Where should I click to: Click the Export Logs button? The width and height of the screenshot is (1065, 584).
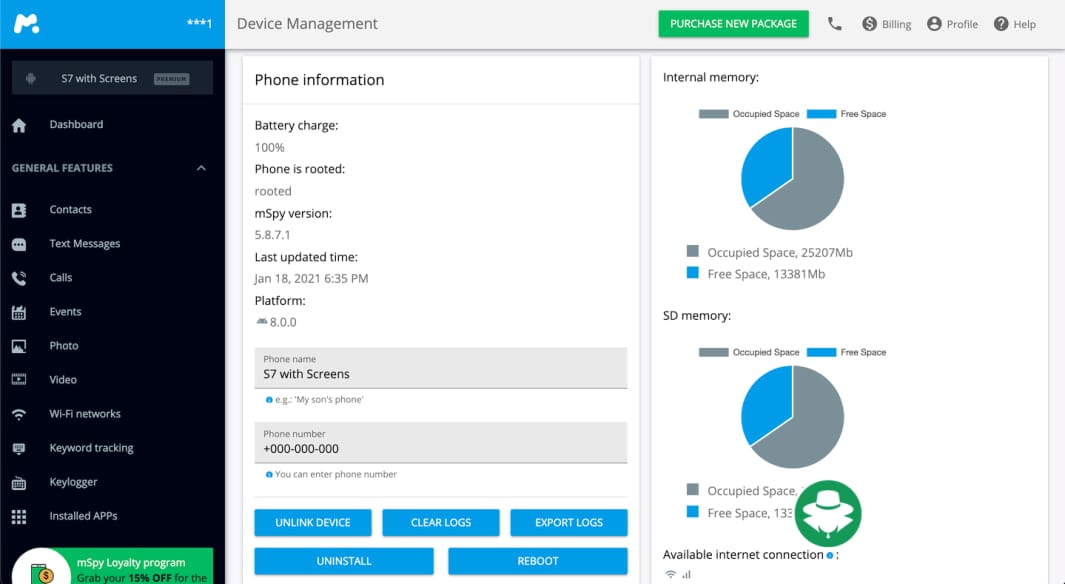pyautogui.click(x=568, y=522)
